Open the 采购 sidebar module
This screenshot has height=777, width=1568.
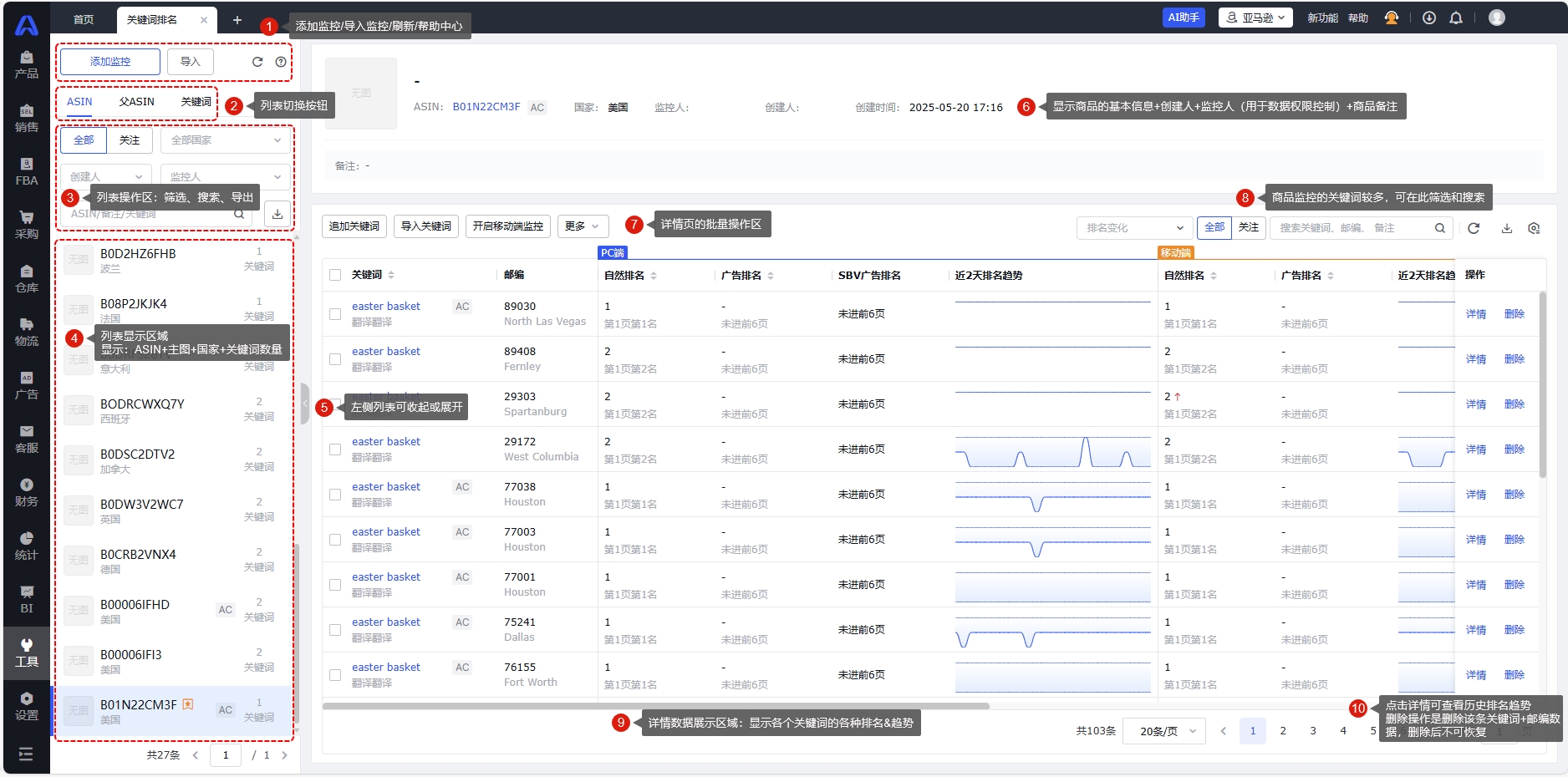tap(27, 226)
